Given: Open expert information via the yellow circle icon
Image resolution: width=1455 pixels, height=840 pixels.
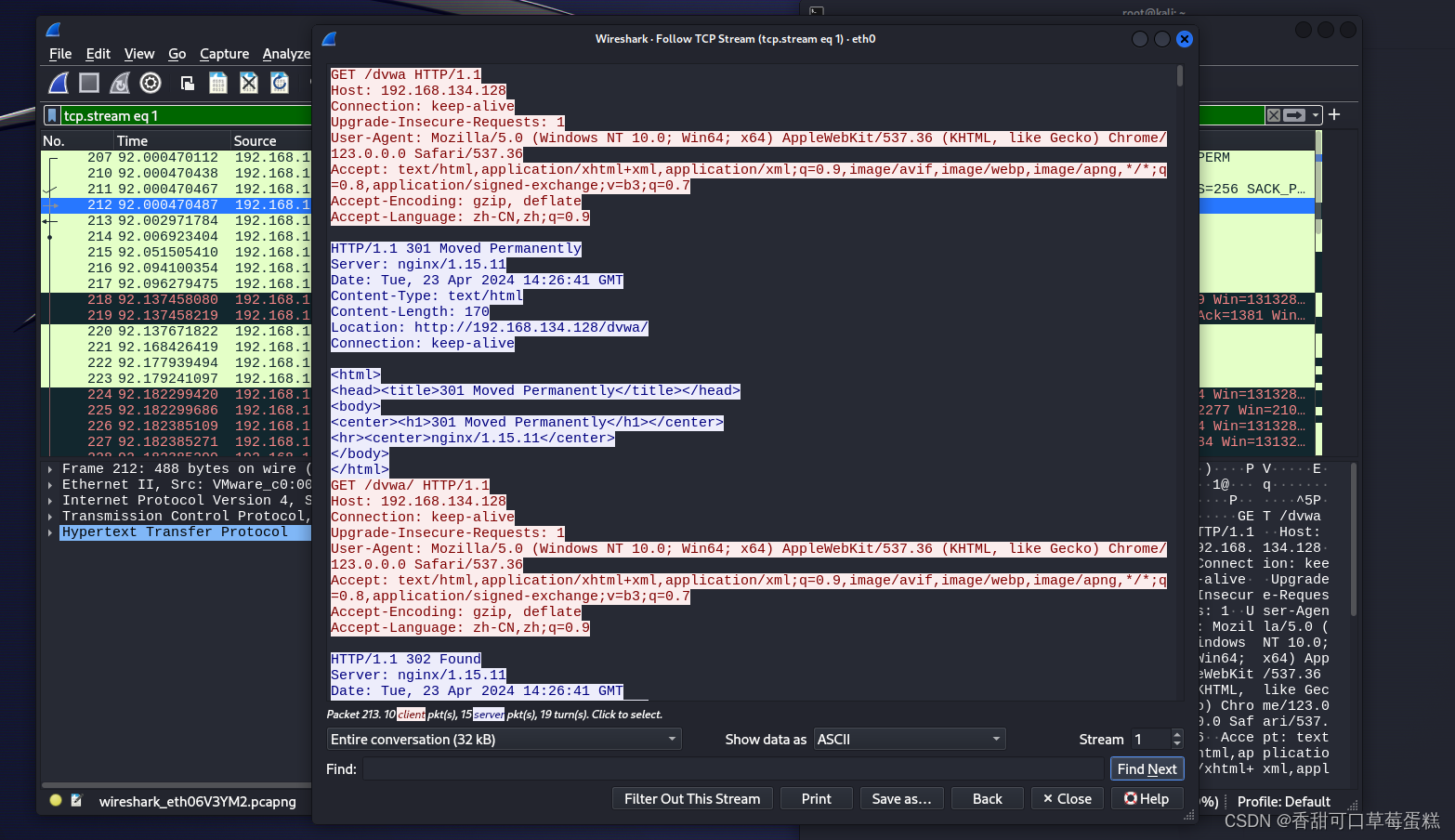Looking at the screenshot, I should tap(56, 800).
